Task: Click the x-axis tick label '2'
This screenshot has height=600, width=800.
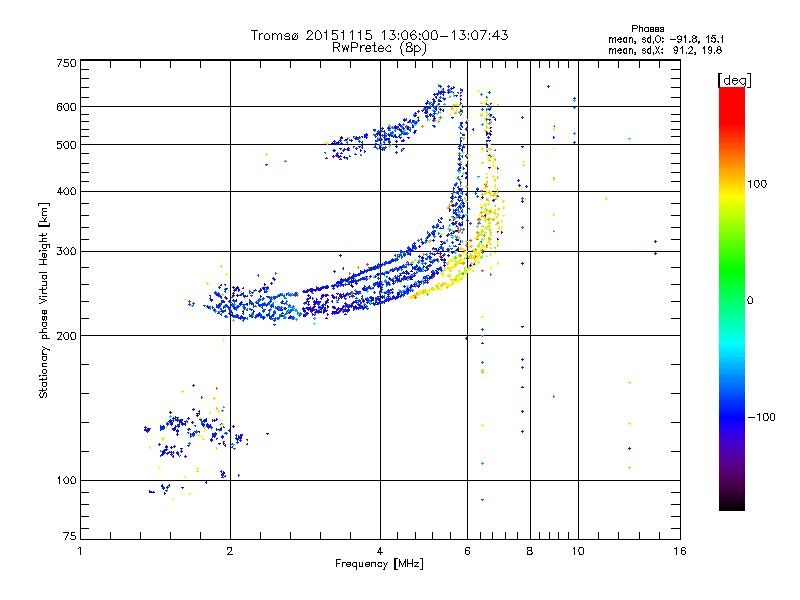Action: click(x=230, y=551)
